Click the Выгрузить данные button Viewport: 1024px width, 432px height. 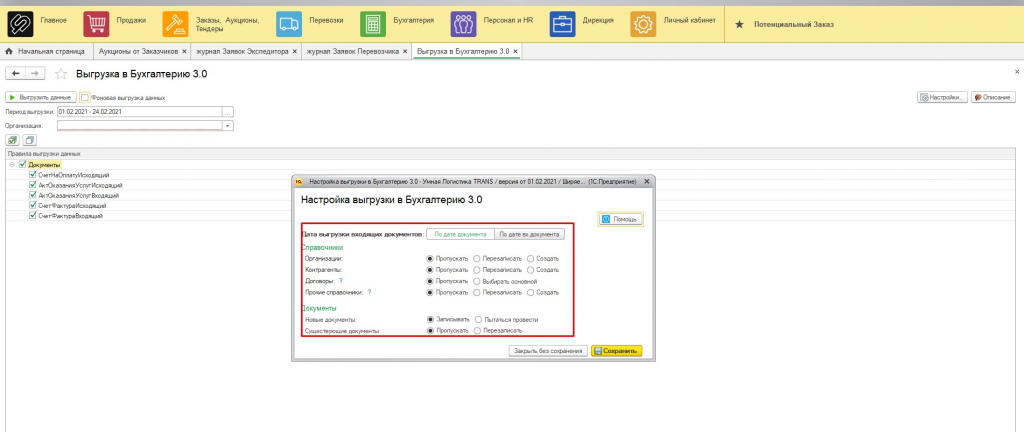(x=41, y=97)
